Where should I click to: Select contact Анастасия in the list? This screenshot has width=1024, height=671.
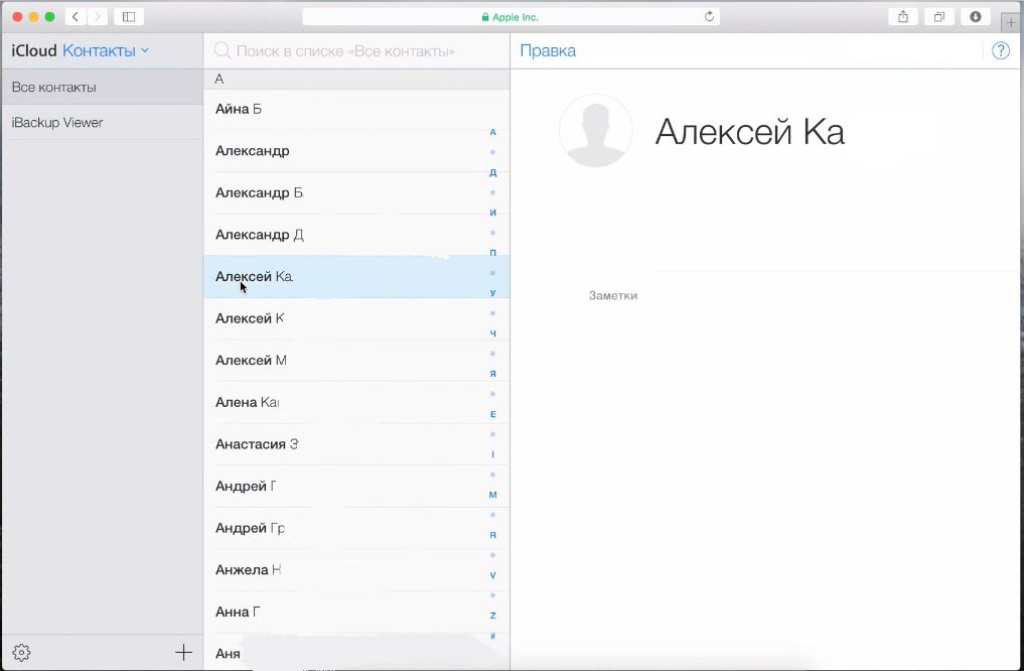(x=256, y=444)
